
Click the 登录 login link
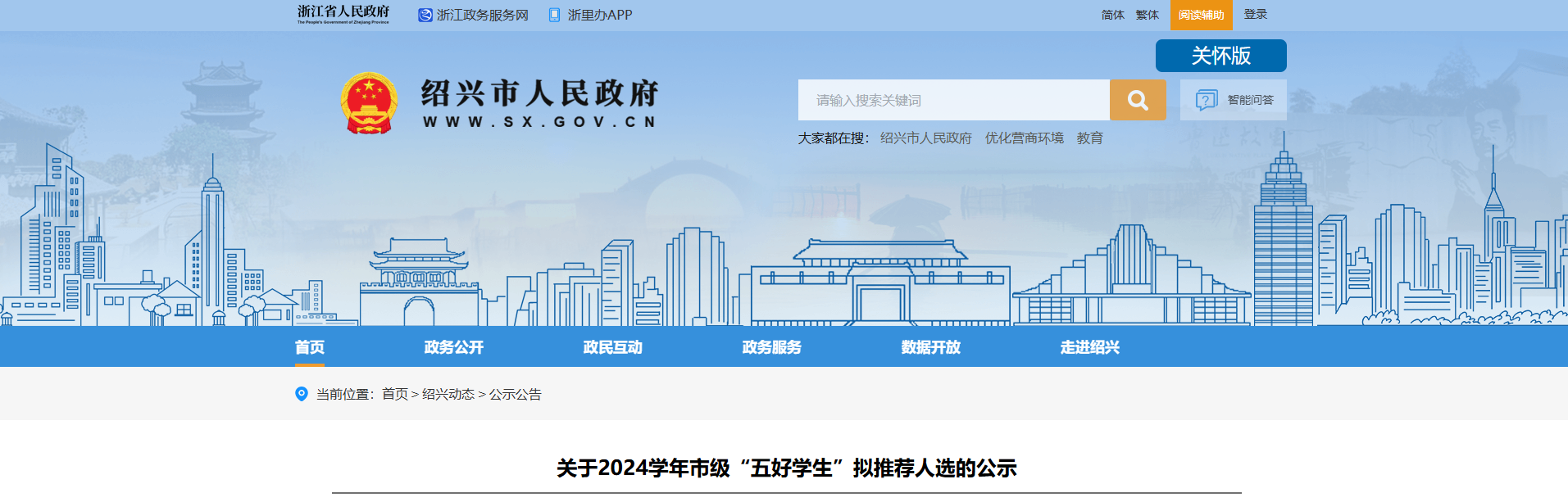pos(1255,15)
